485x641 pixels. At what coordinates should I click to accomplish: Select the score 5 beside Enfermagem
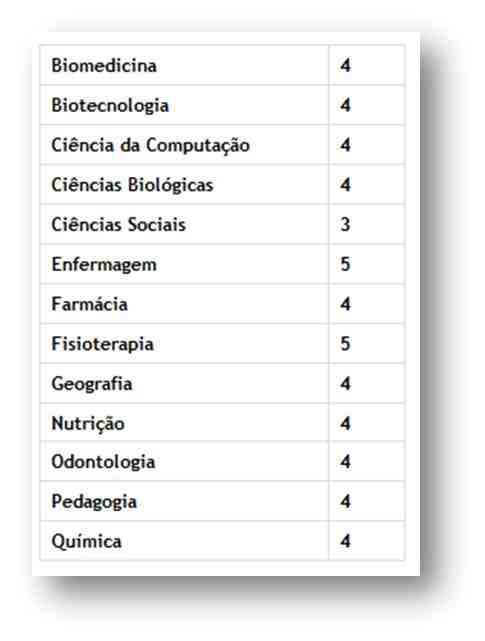pyautogui.click(x=345, y=264)
